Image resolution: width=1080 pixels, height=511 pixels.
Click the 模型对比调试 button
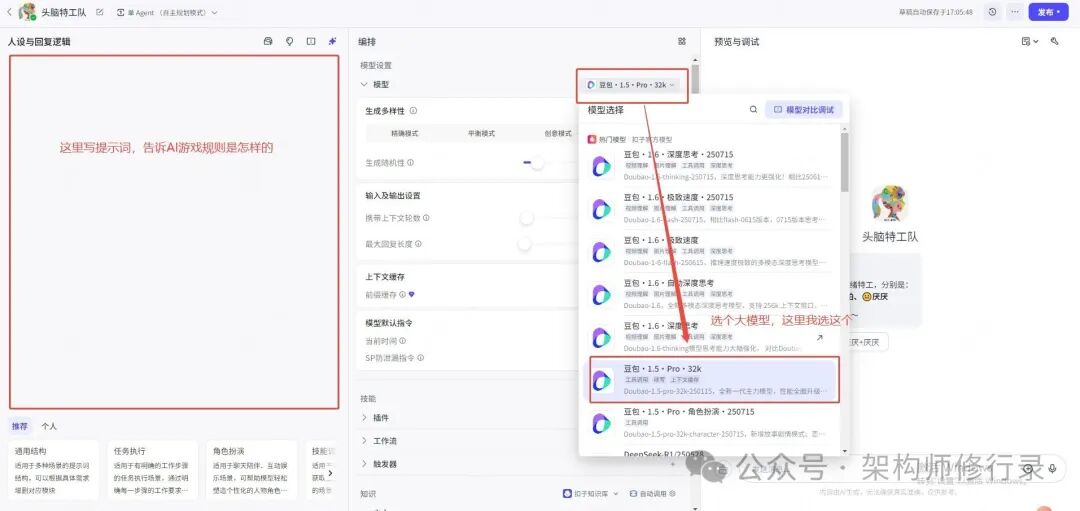(804, 110)
